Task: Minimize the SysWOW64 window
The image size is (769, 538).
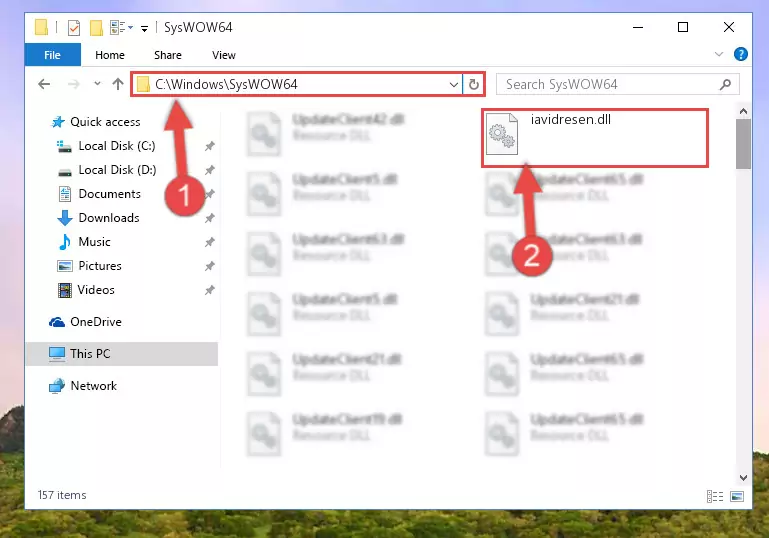Action: pos(638,27)
